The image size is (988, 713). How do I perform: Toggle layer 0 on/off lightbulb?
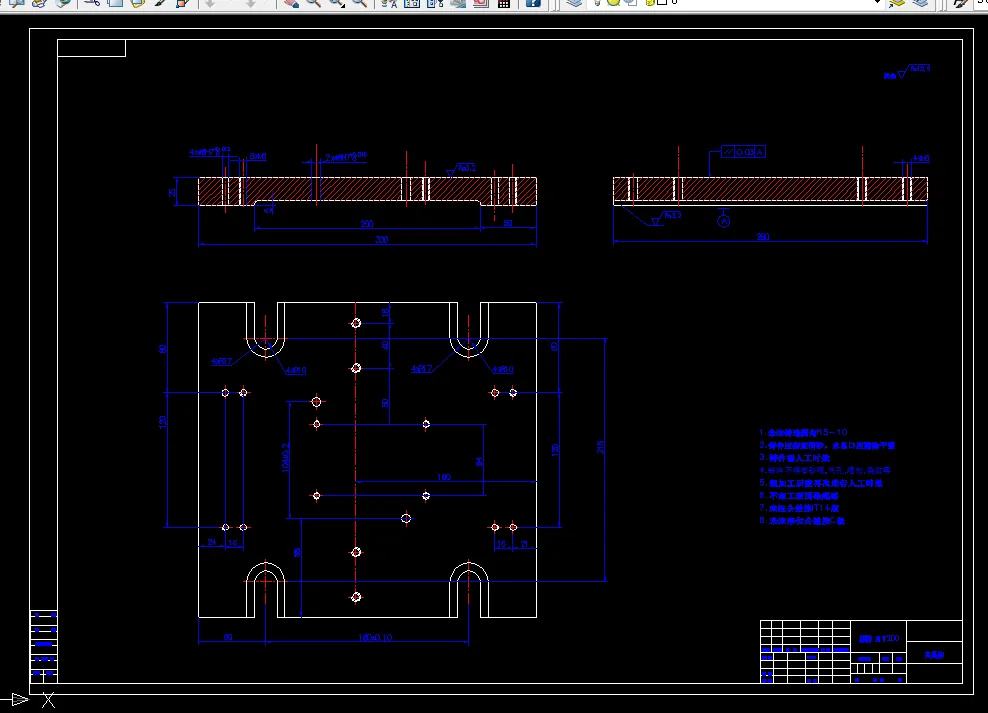598,2
